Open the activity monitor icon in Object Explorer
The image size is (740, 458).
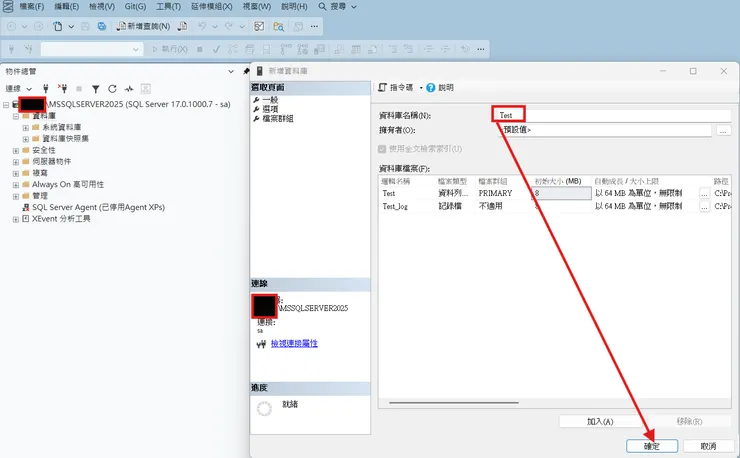click(x=129, y=88)
